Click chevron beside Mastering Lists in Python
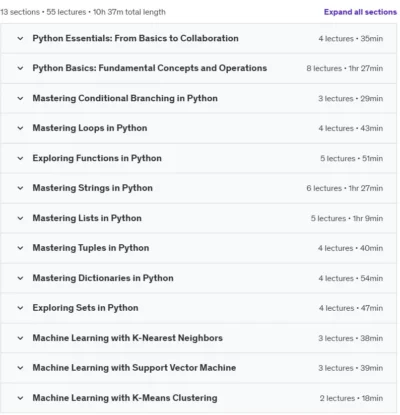 pyautogui.click(x=20, y=218)
